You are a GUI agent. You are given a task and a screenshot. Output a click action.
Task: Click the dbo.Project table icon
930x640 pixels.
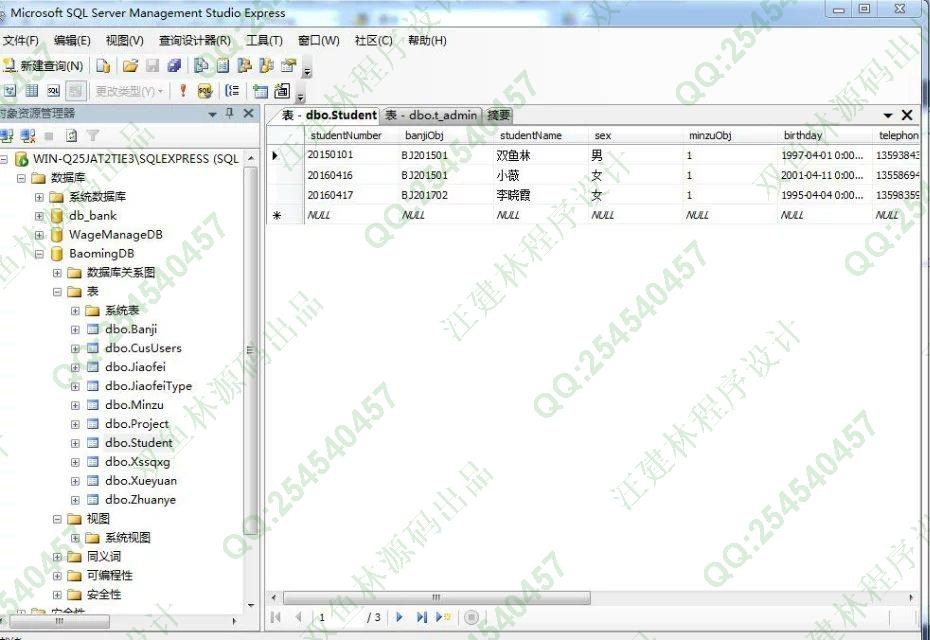[x=93, y=424]
